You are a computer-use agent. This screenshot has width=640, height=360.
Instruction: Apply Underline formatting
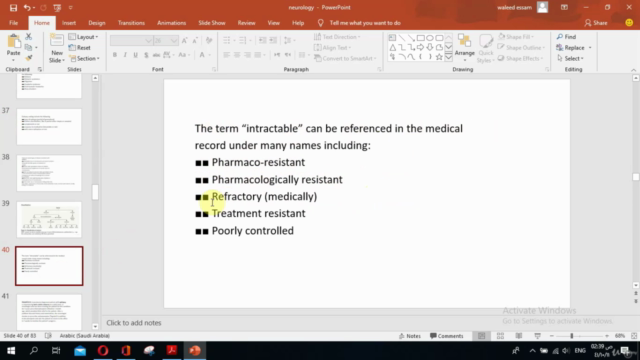click(x=136, y=55)
